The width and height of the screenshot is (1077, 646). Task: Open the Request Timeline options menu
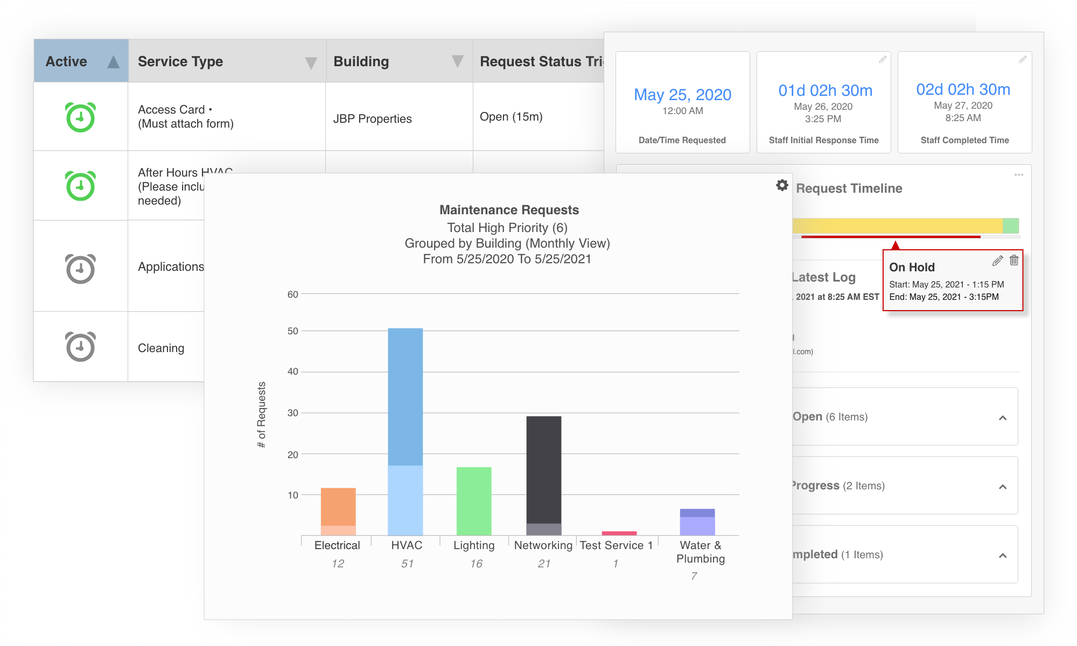tap(1018, 174)
